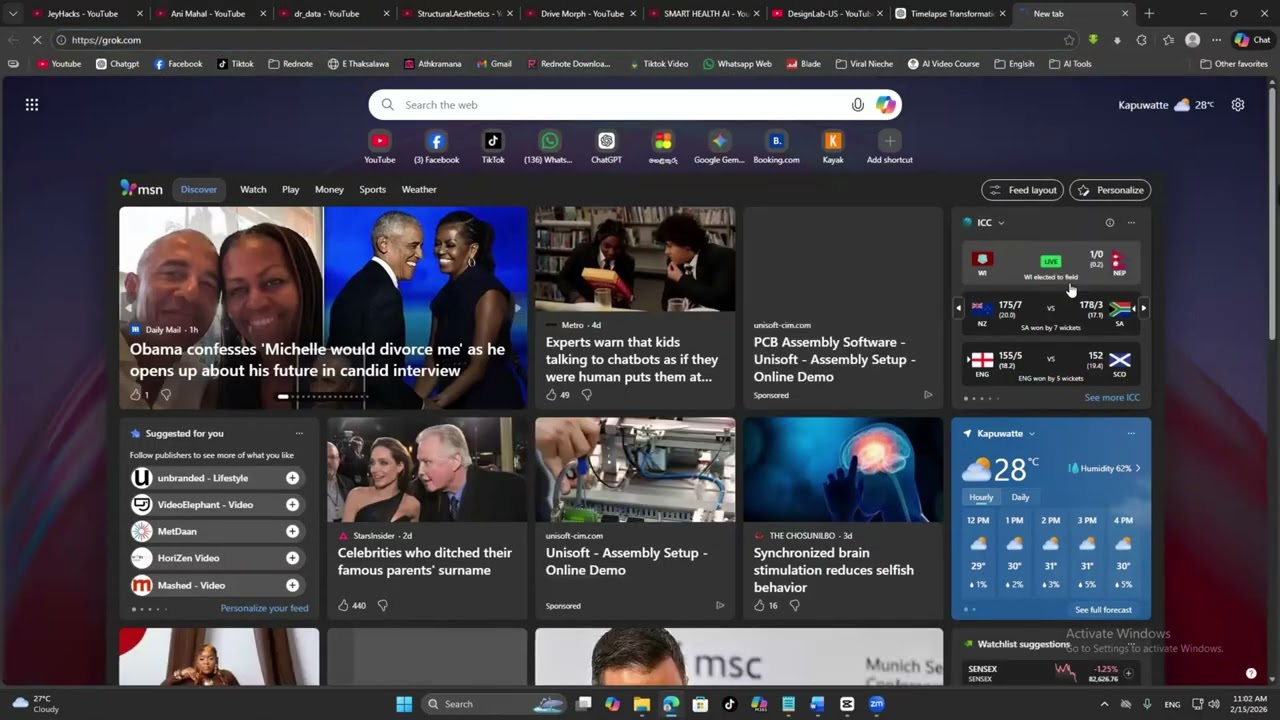Open page settings gear icon

click(x=1238, y=105)
